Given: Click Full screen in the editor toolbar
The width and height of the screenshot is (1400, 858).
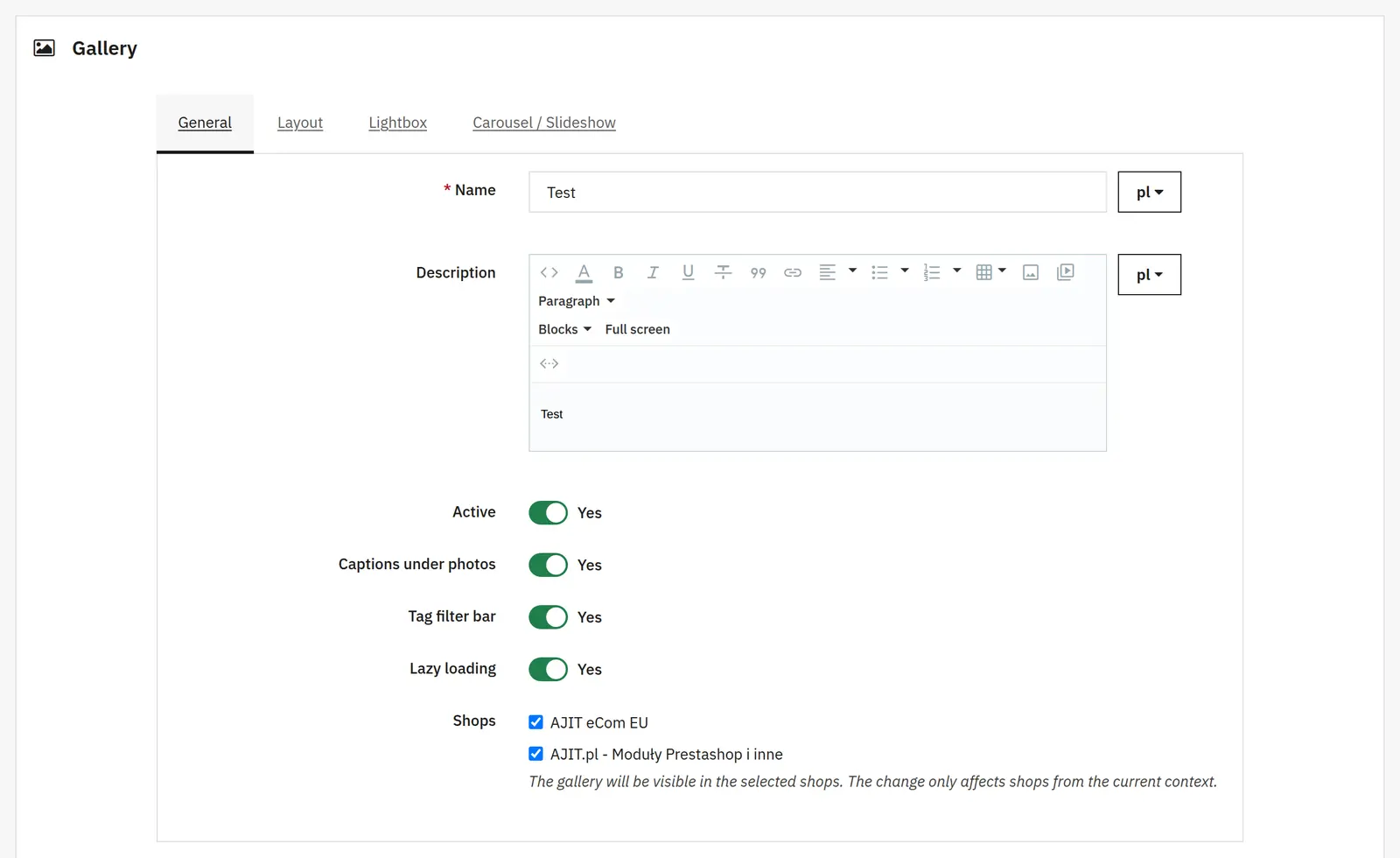Looking at the screenshot, I should [637, 329].
